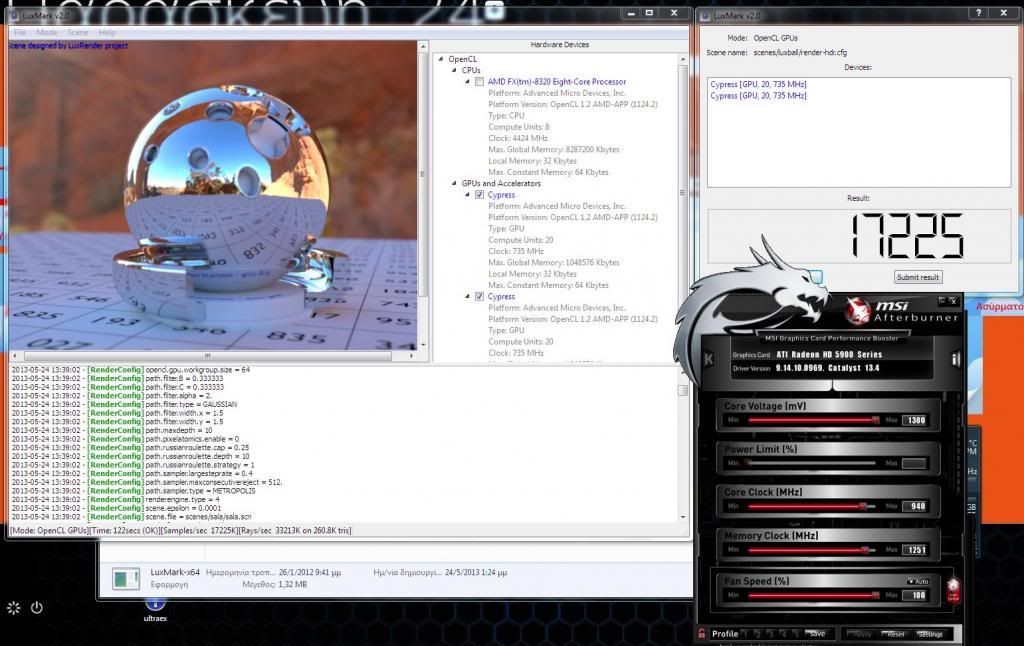Viewport: 1024px width, 646px height.
Task: Collapse the second Cypress GPU node
Action: [x=468, y=297]
